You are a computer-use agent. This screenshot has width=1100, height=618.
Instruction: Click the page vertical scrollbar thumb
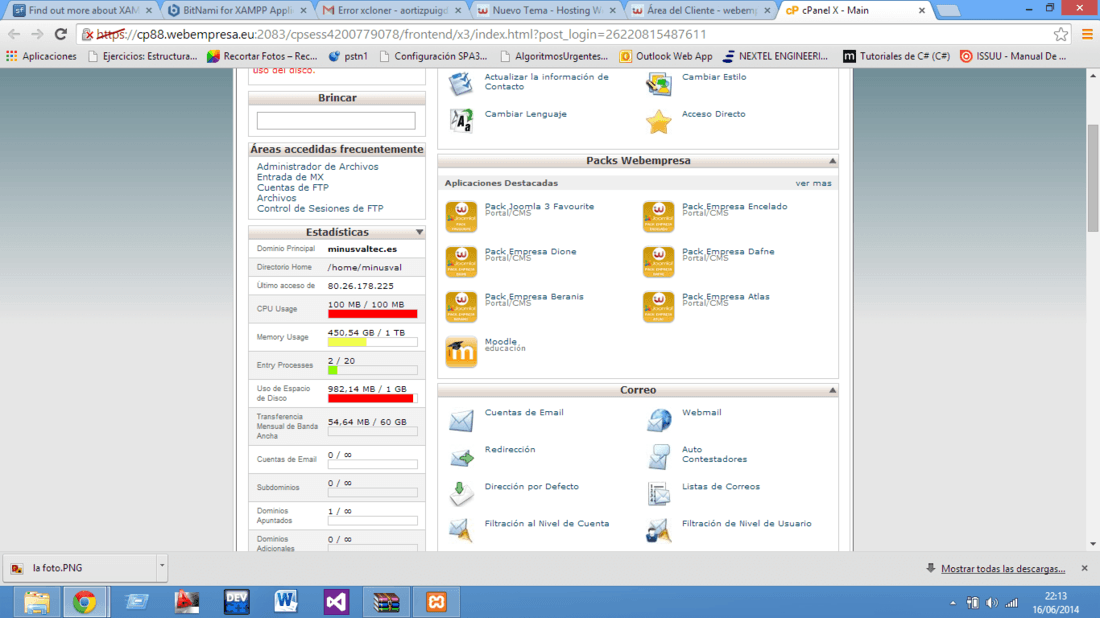coord(1093,178)
